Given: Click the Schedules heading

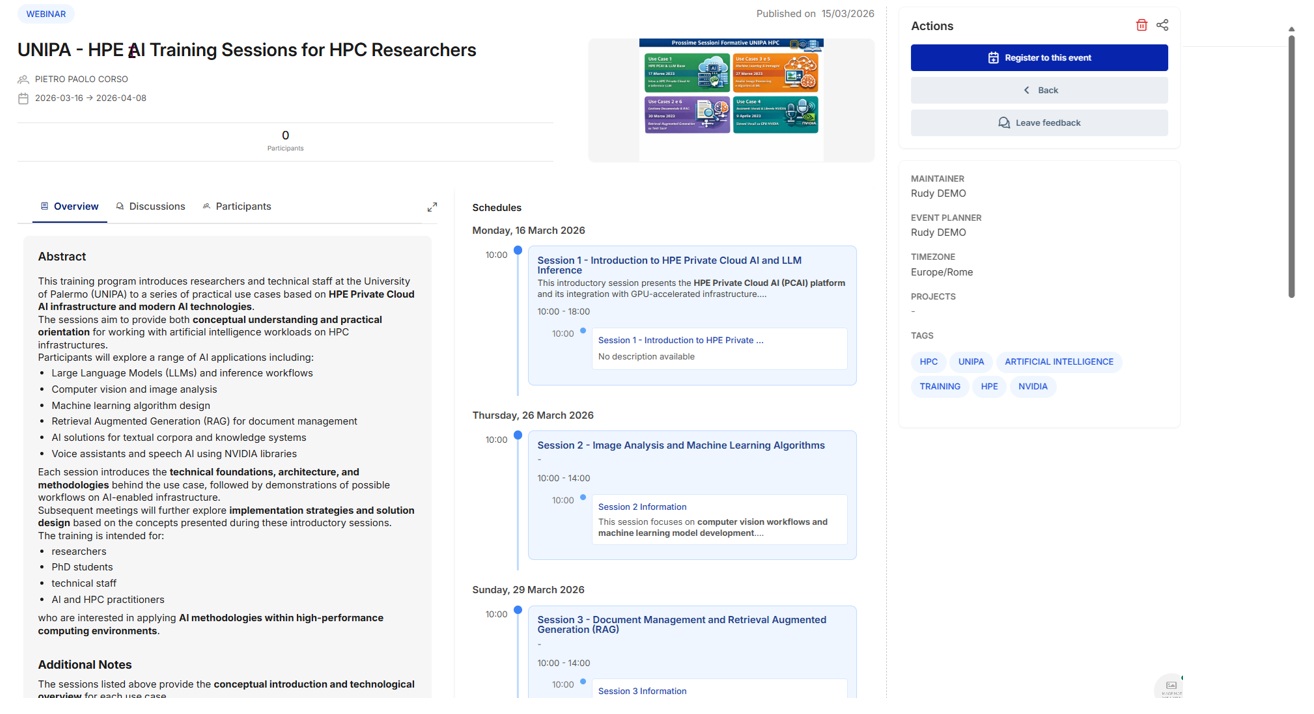Looking at the screenshot, I should [x=497, y=208].
